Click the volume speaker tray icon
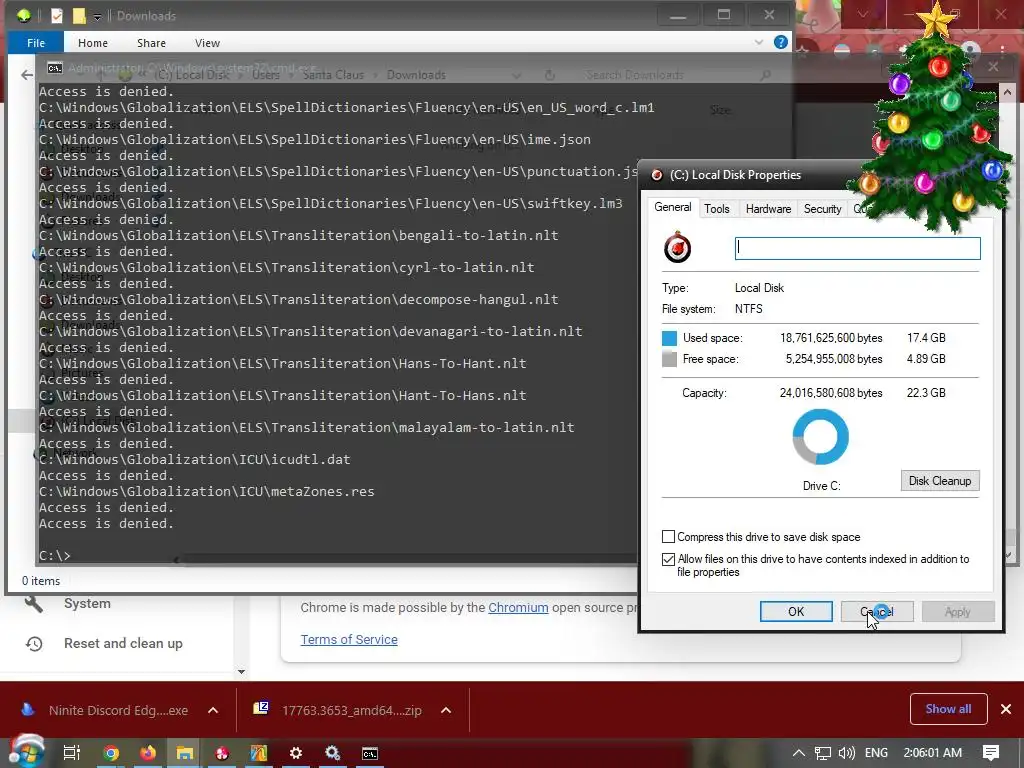 click(847, 753)
